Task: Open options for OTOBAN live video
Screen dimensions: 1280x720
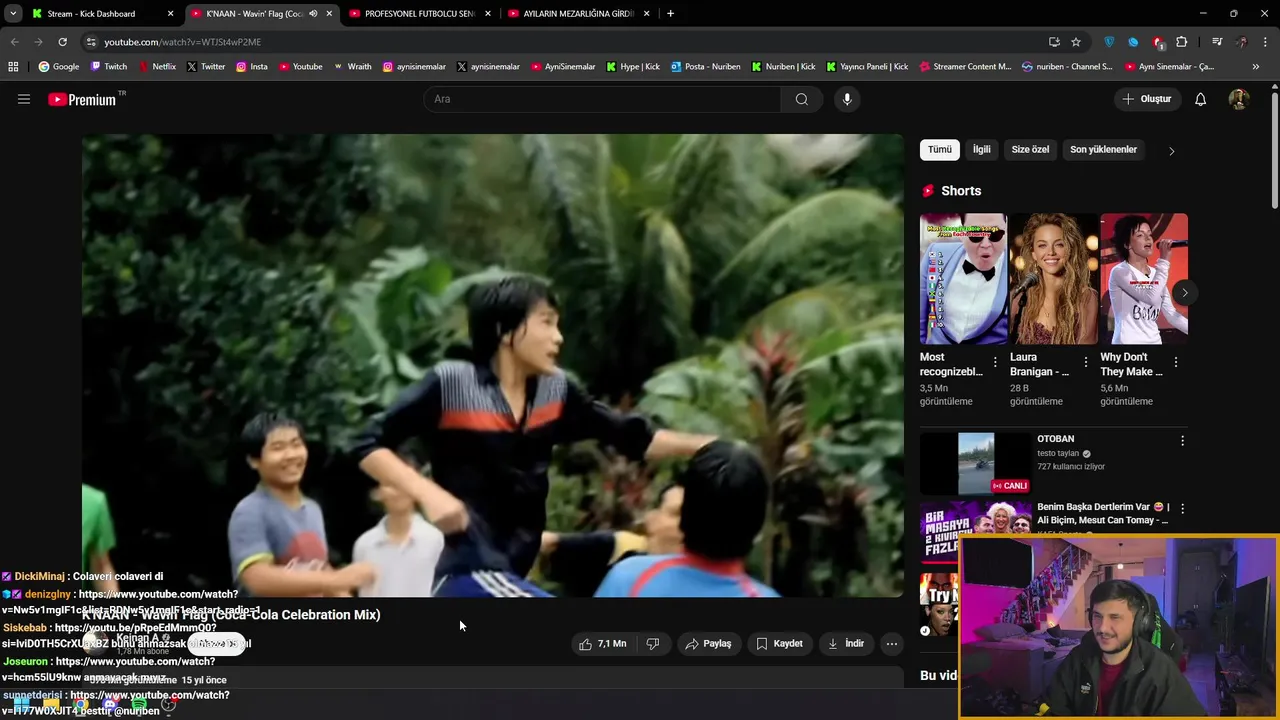Action: [1182, 441]
